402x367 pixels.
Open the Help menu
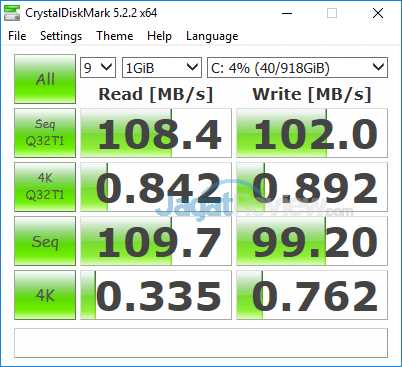point(159,36)
